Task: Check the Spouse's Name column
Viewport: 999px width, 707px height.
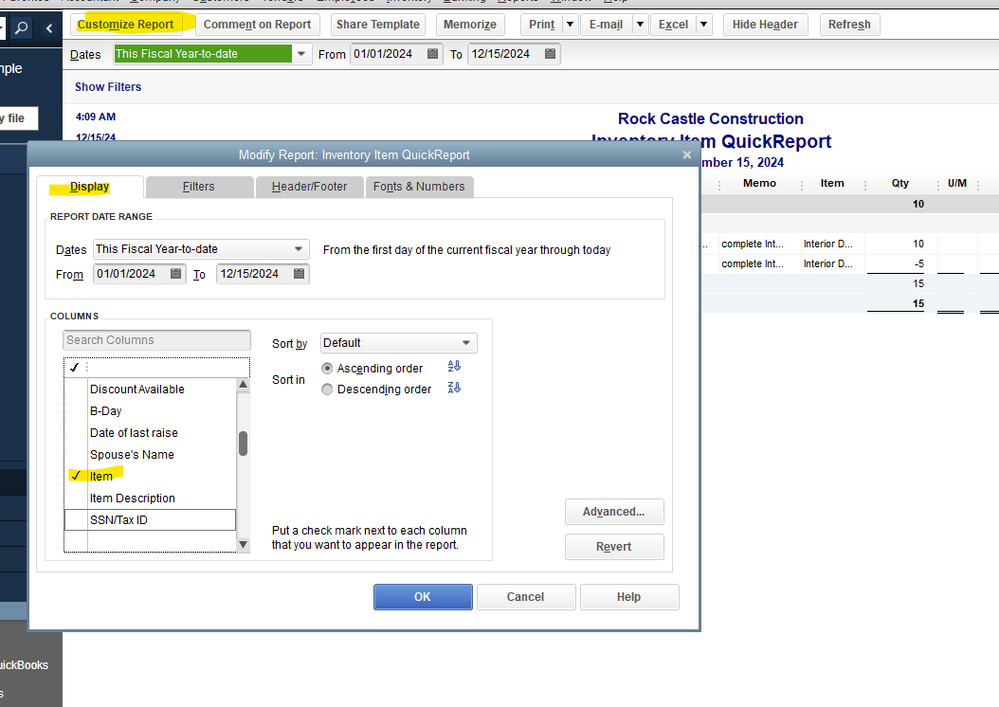Action: (x=76, y=454)
